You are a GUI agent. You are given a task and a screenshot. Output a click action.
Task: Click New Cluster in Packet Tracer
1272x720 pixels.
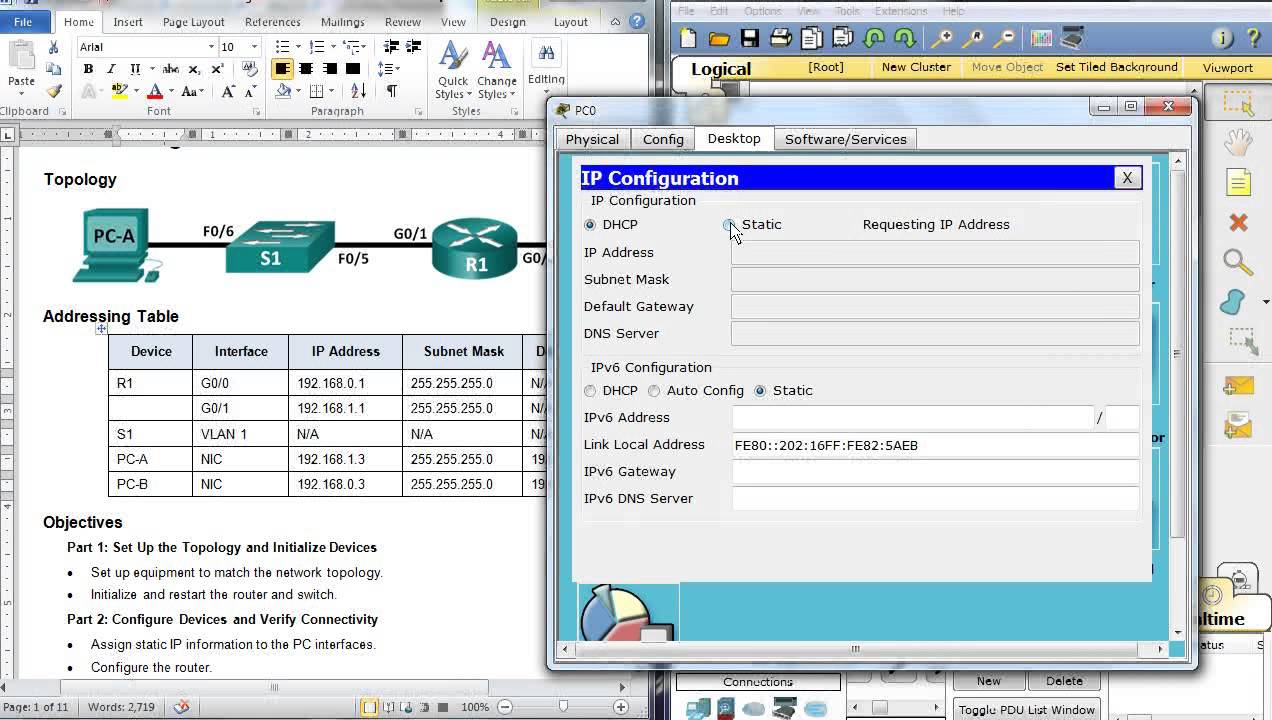pos(916,67)
